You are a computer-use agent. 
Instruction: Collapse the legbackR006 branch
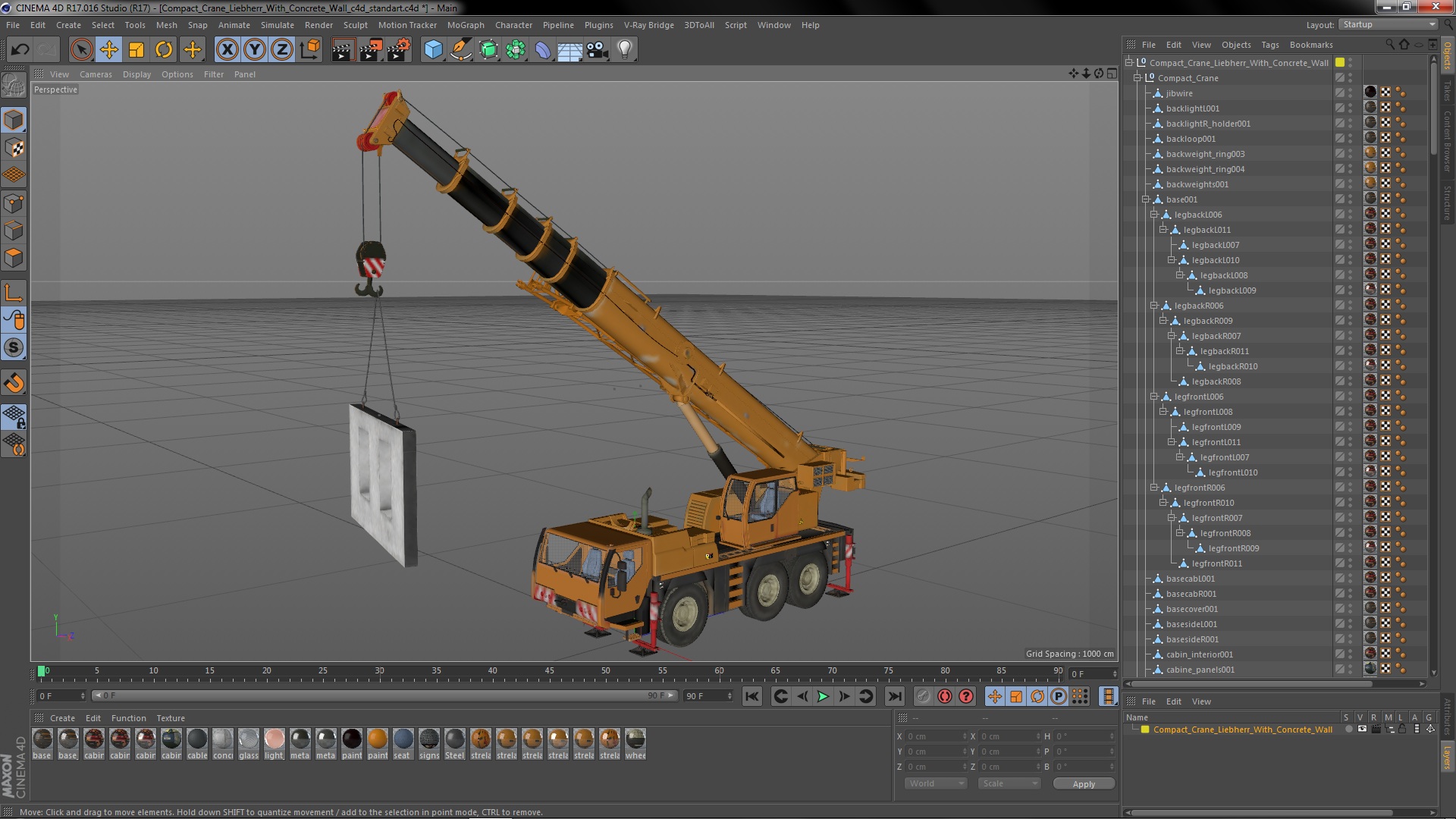[1154, 306]
